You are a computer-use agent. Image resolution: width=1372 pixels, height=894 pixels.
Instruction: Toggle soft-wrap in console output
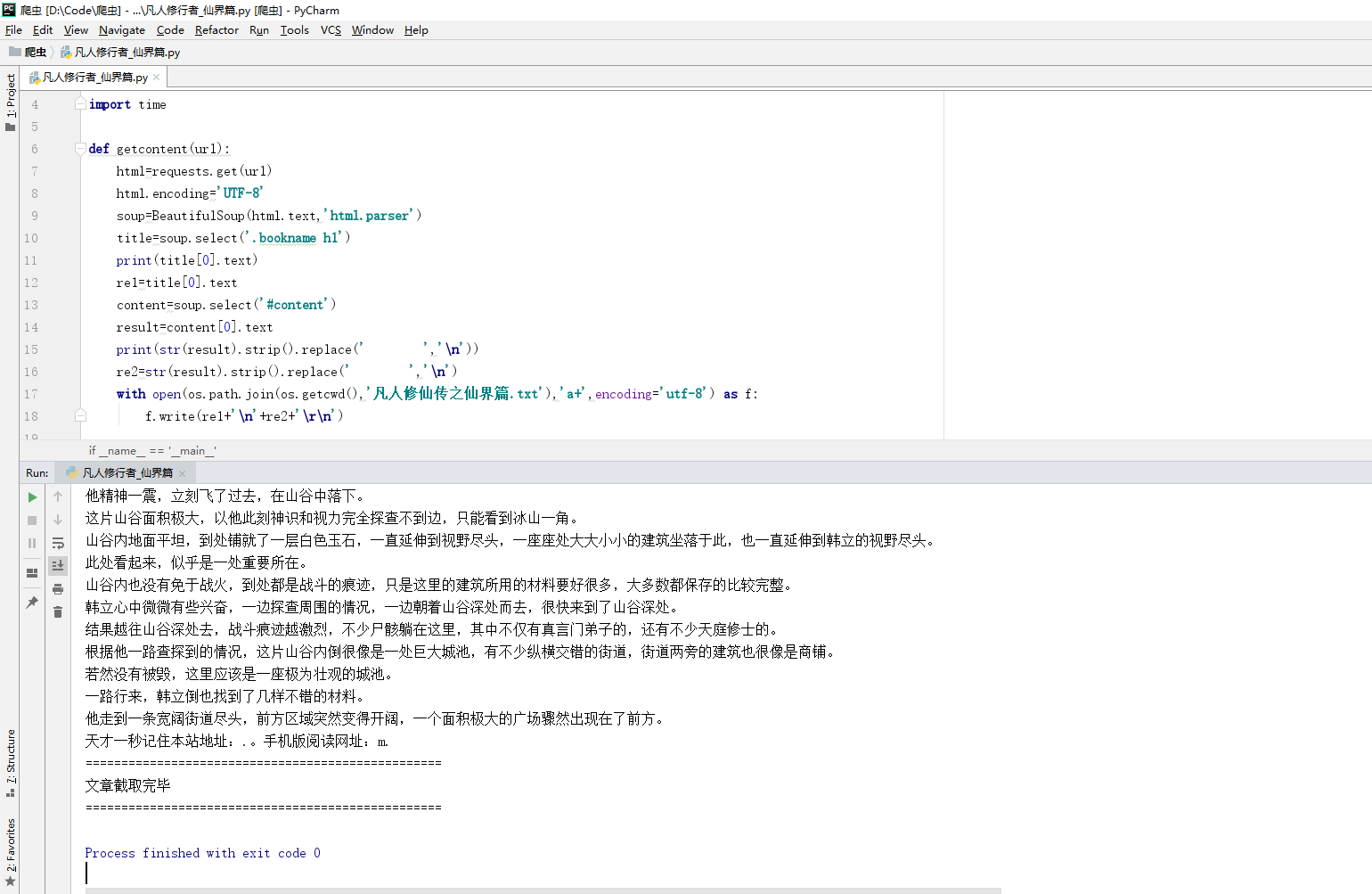58,543
